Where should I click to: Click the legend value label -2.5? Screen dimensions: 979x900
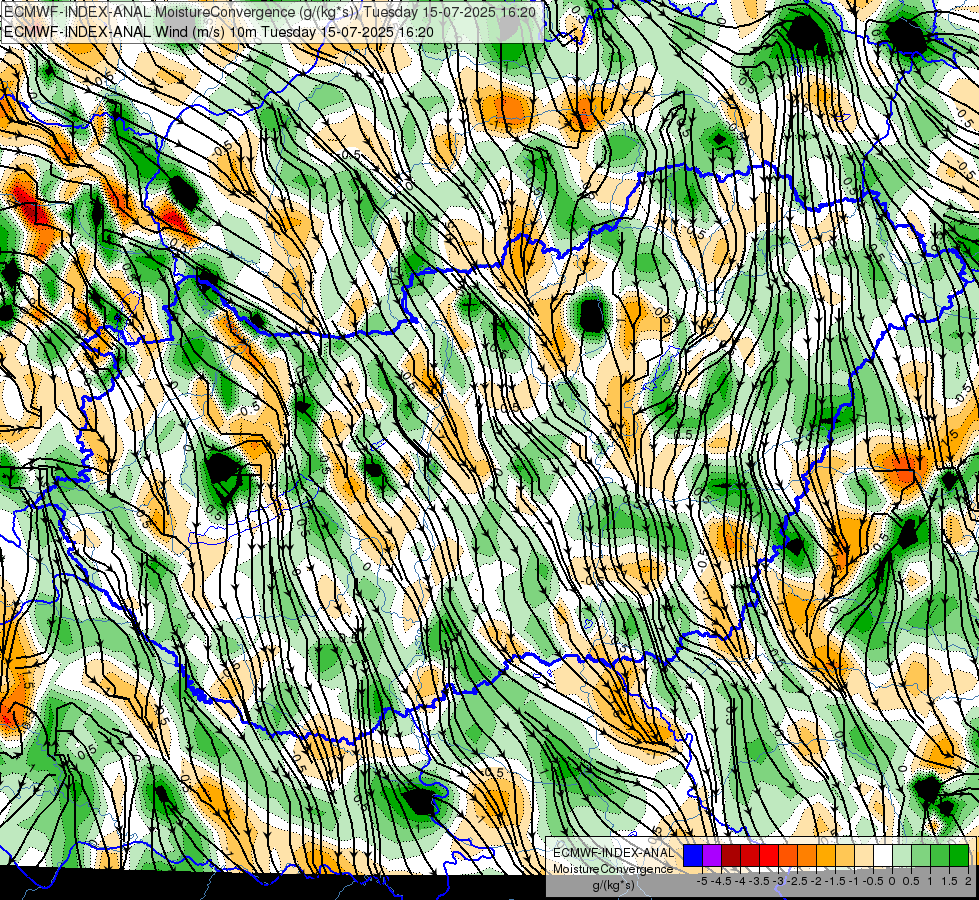click(796, 881)
